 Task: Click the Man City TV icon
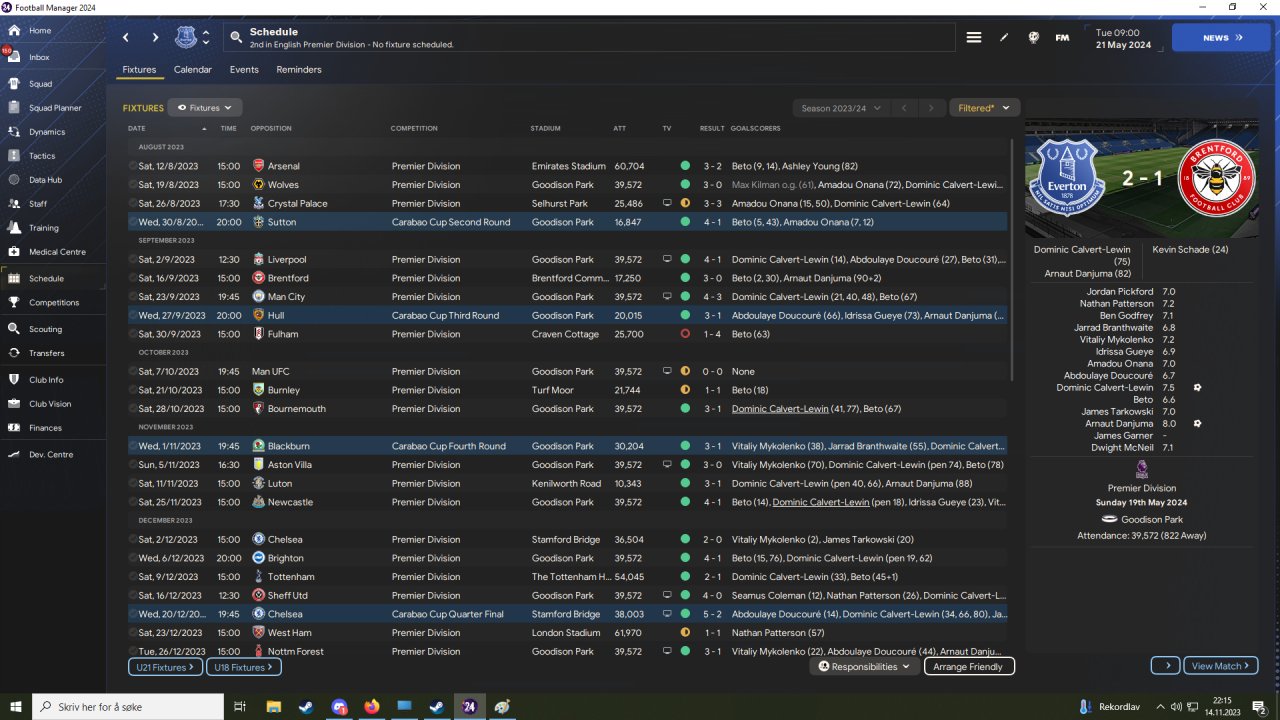667,297
